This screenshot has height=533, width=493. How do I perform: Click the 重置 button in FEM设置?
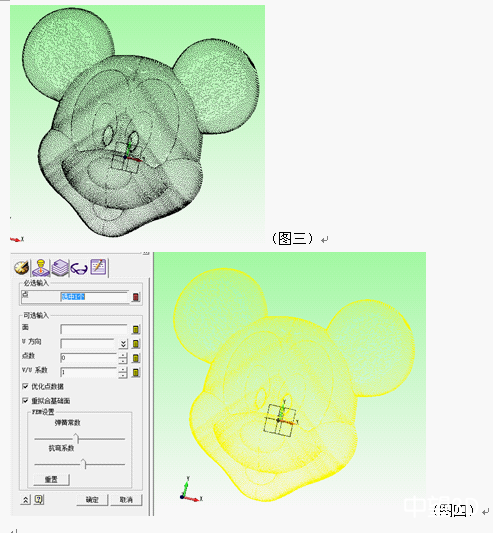pos(51,480)
